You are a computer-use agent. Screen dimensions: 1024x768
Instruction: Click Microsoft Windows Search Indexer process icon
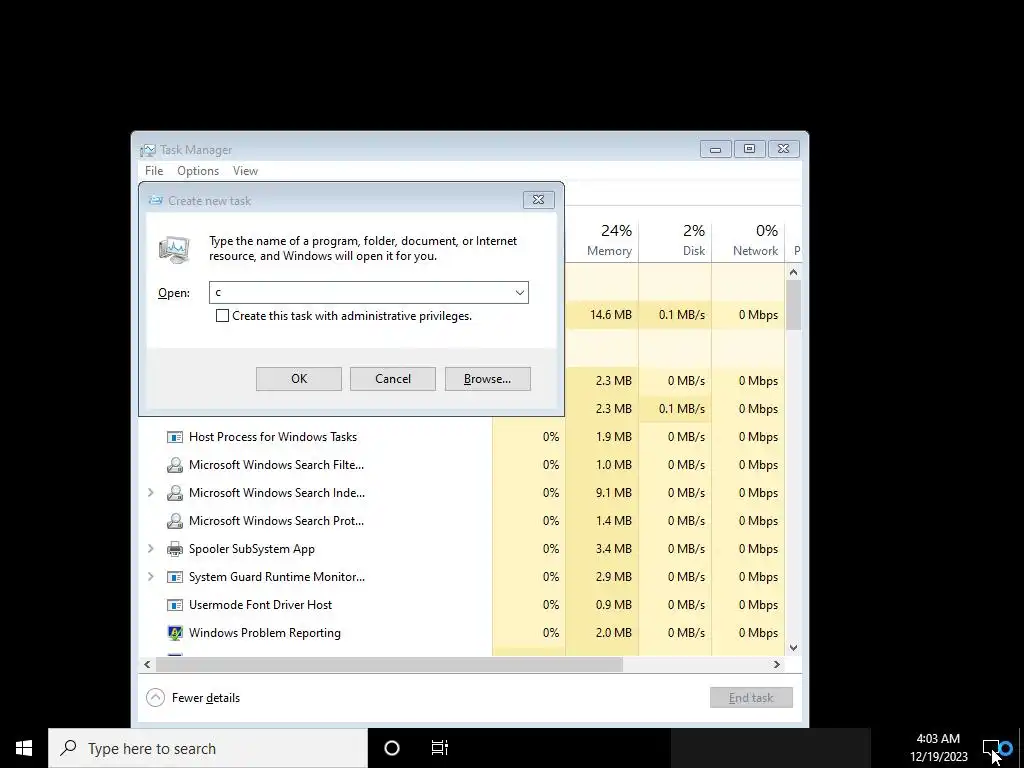click(174, 493)
